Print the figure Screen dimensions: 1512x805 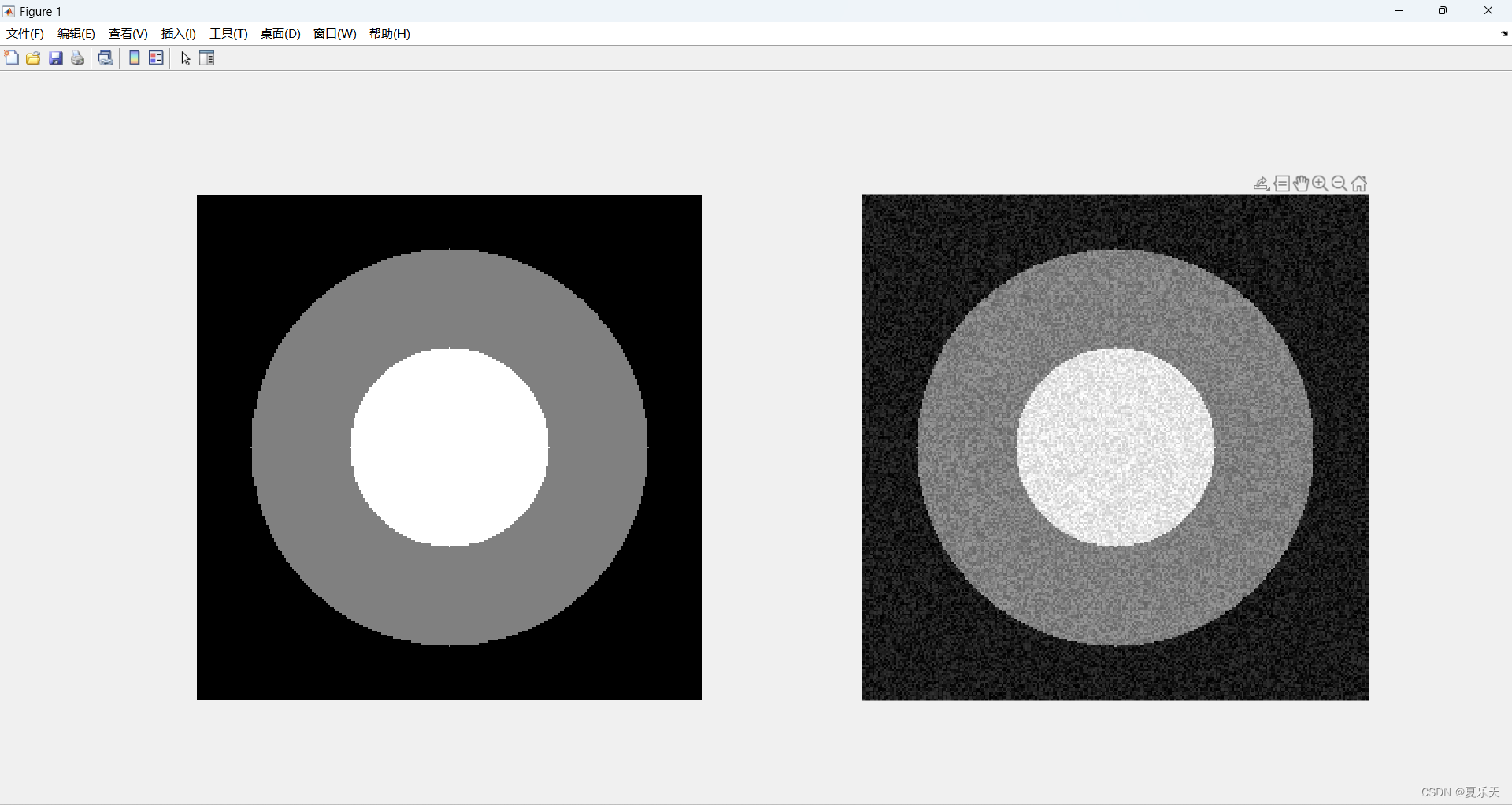tap(76, 57)
